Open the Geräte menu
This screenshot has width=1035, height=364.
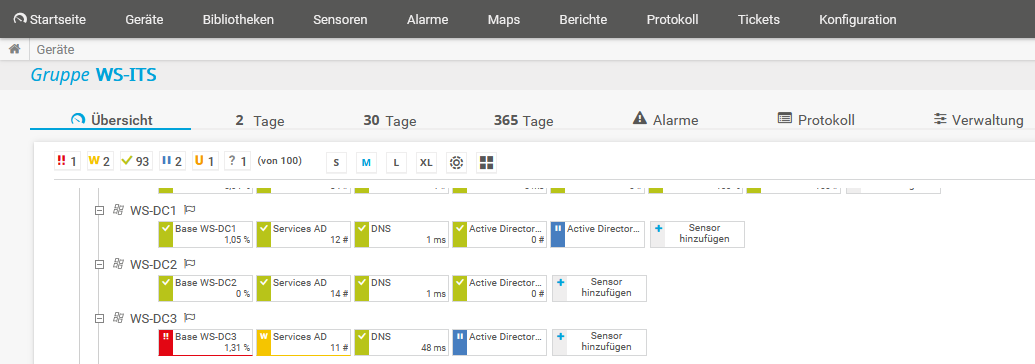pos(144,19)
